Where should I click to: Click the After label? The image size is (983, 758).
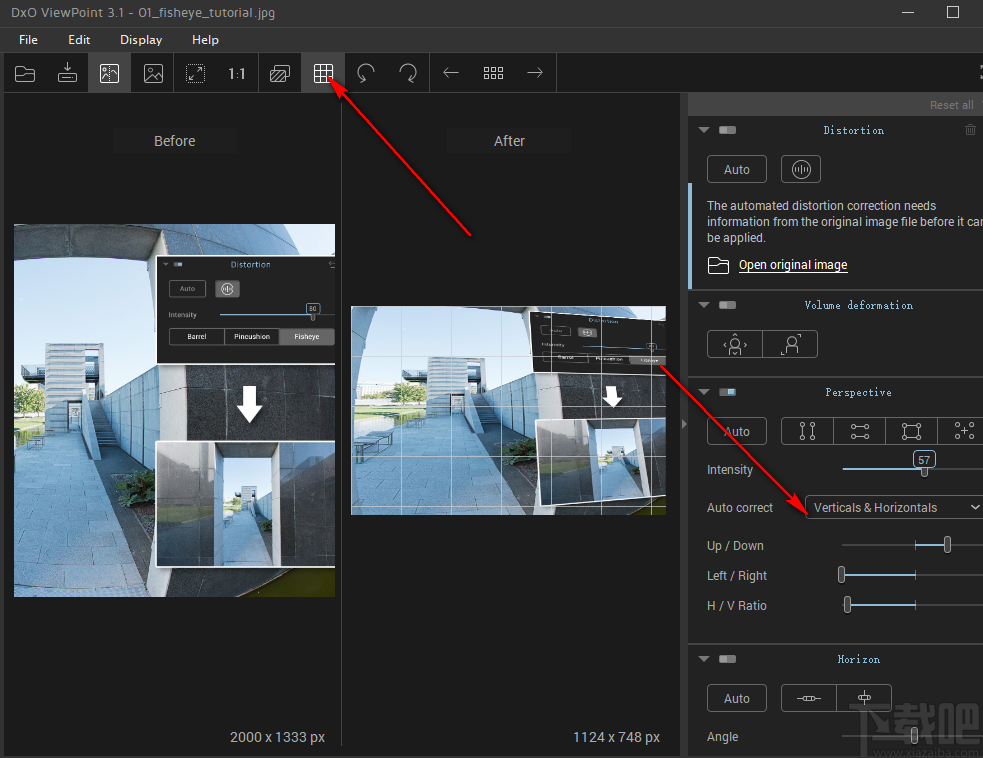coord(509,141)
